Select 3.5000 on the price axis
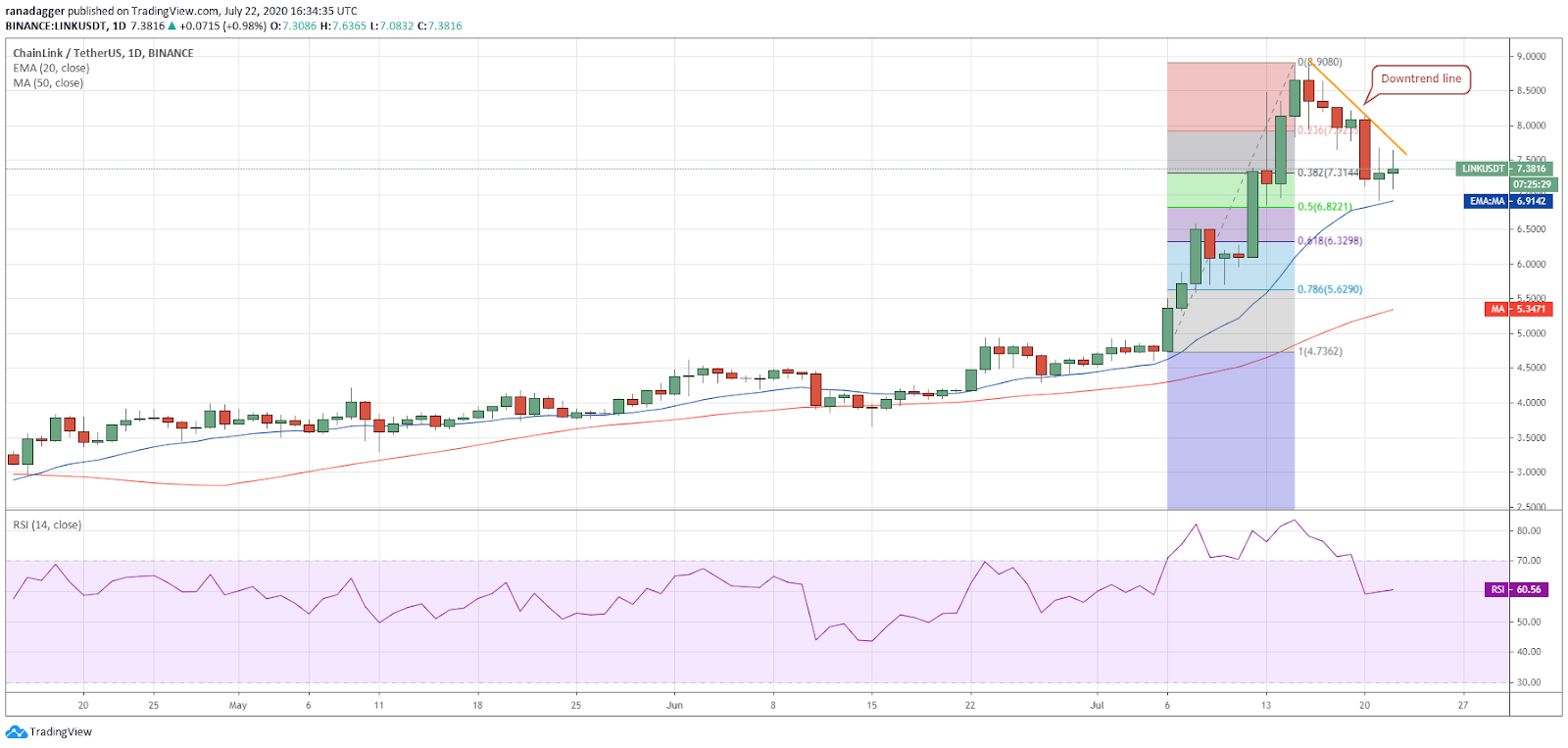This screenshot has width=1568, height=748. point(1531,437)
